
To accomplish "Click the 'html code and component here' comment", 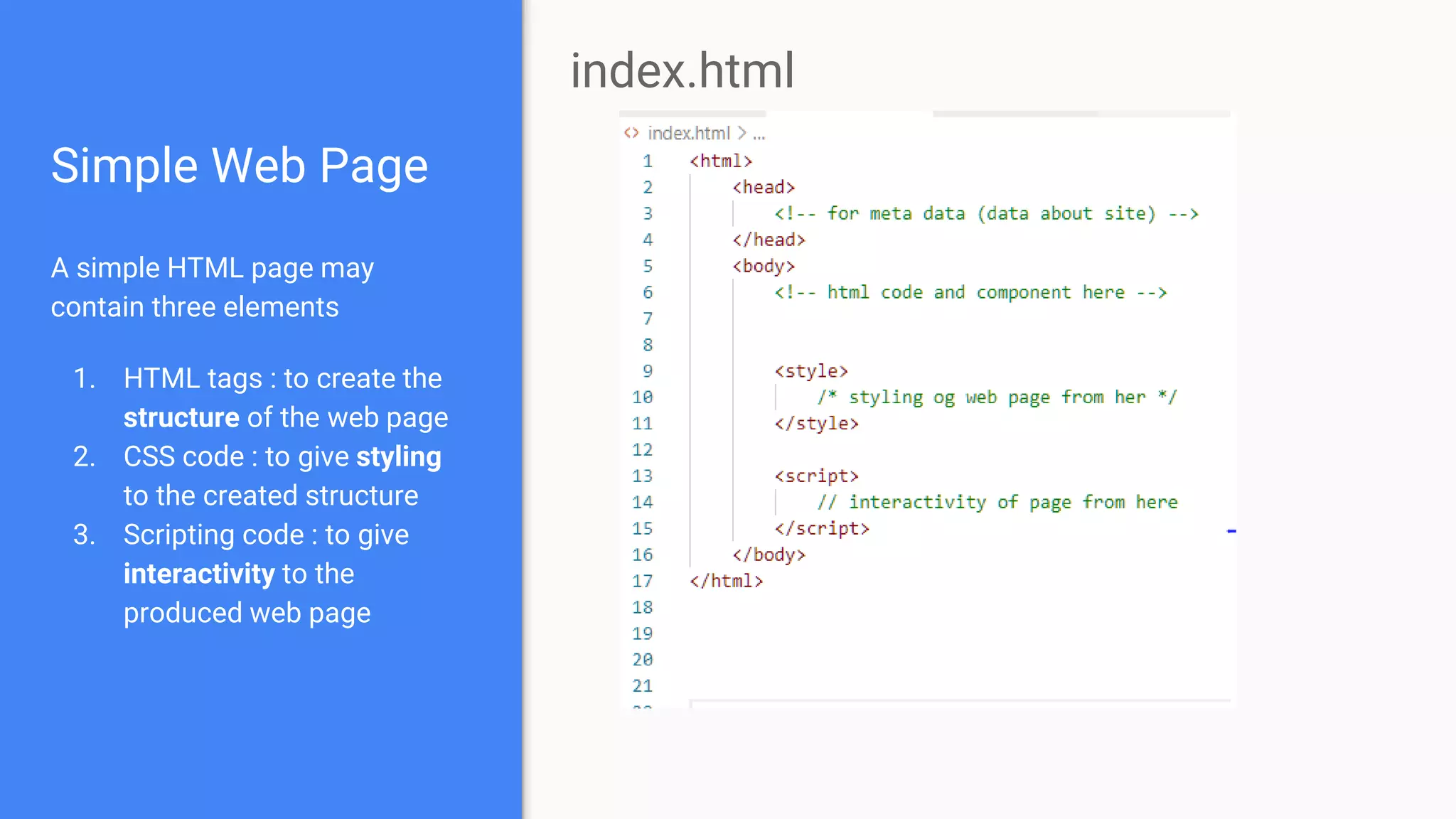I will [x=971, y=292].
